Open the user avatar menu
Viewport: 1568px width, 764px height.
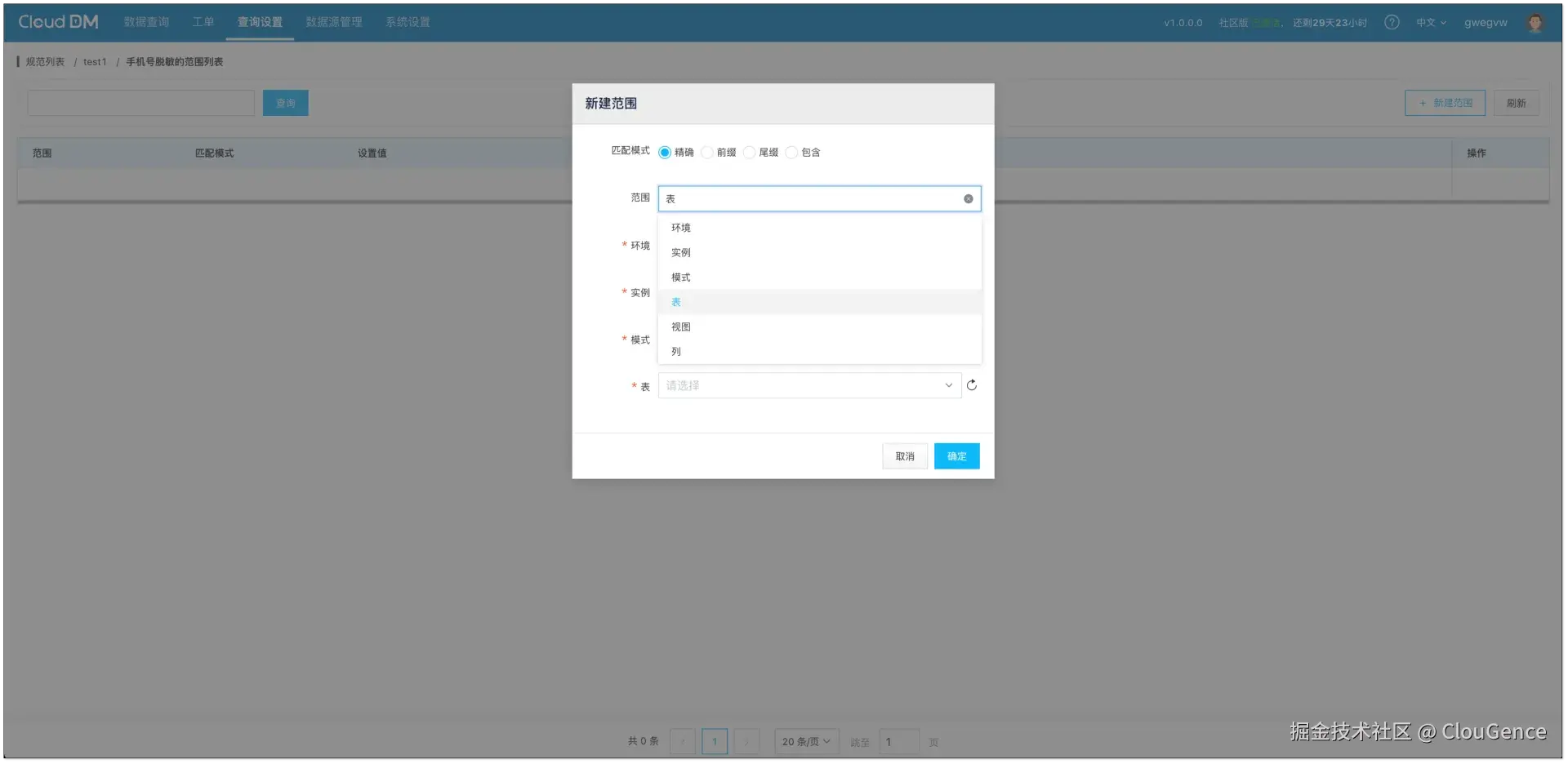coord(1535,22)
